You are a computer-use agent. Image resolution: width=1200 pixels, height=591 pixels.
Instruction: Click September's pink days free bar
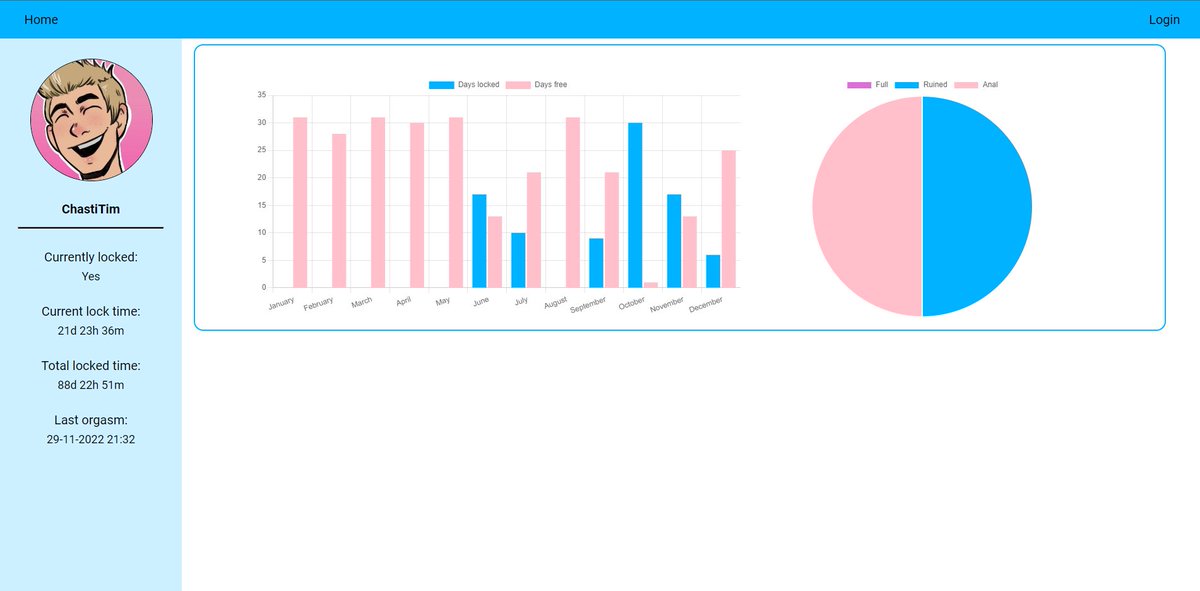click(x=612, y=229)
